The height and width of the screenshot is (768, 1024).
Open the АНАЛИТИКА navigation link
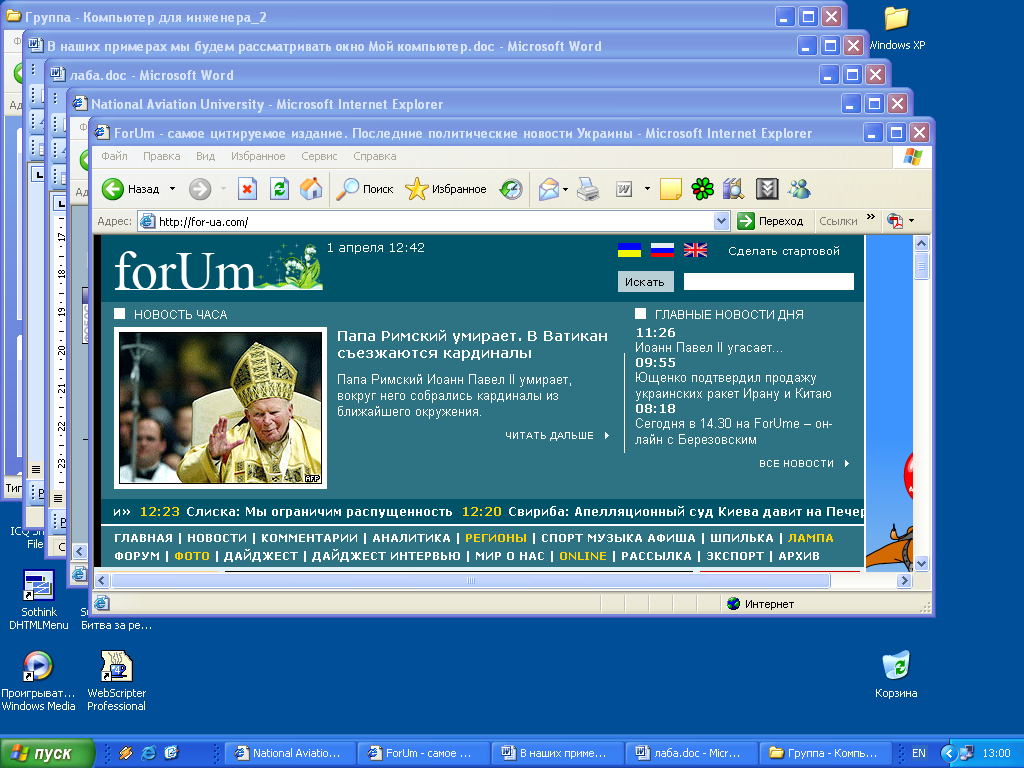coord(411,538)
